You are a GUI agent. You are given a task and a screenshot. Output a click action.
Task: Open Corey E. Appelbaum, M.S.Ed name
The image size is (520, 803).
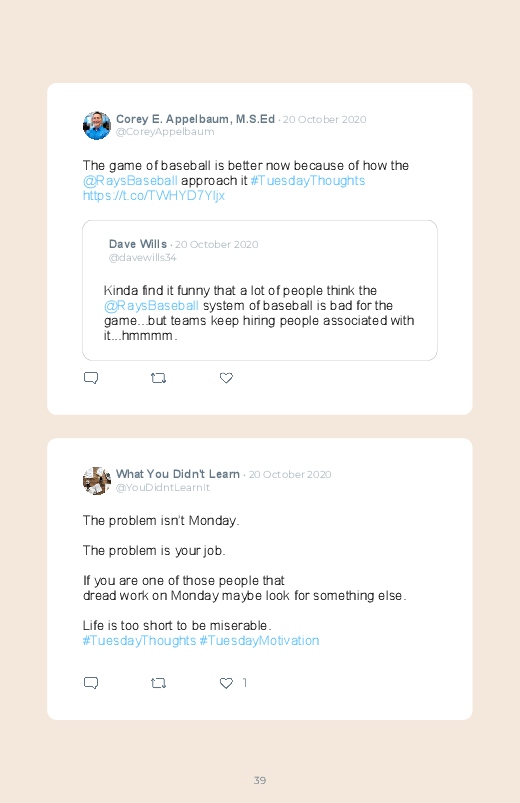coord(195,119)
